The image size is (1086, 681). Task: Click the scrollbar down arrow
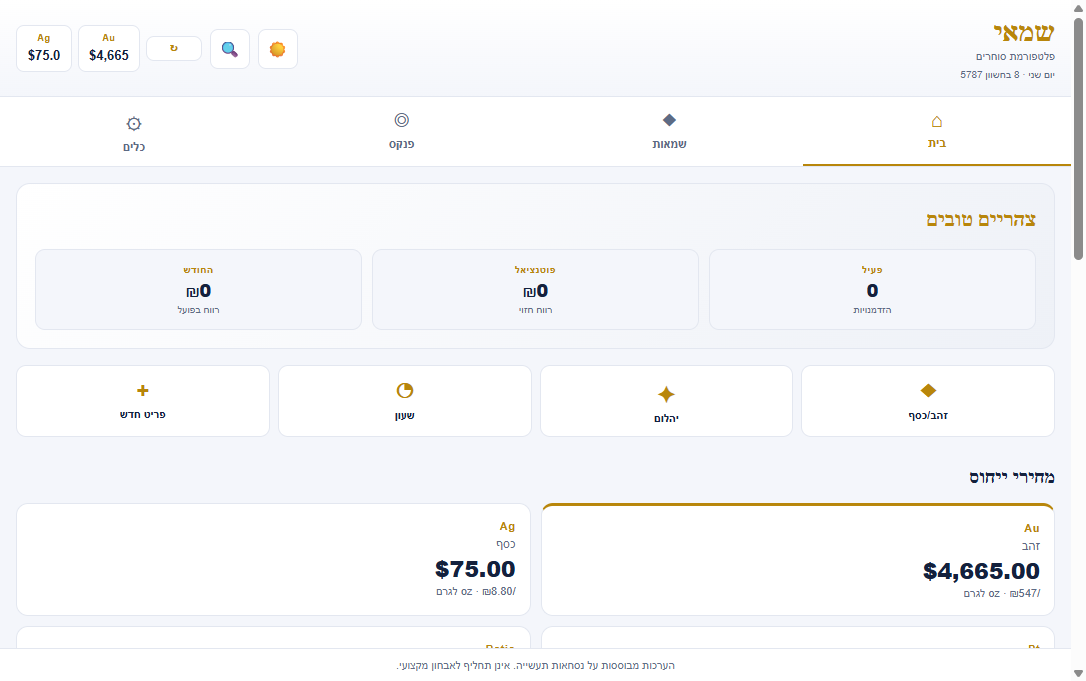(x=1078, y=673)
